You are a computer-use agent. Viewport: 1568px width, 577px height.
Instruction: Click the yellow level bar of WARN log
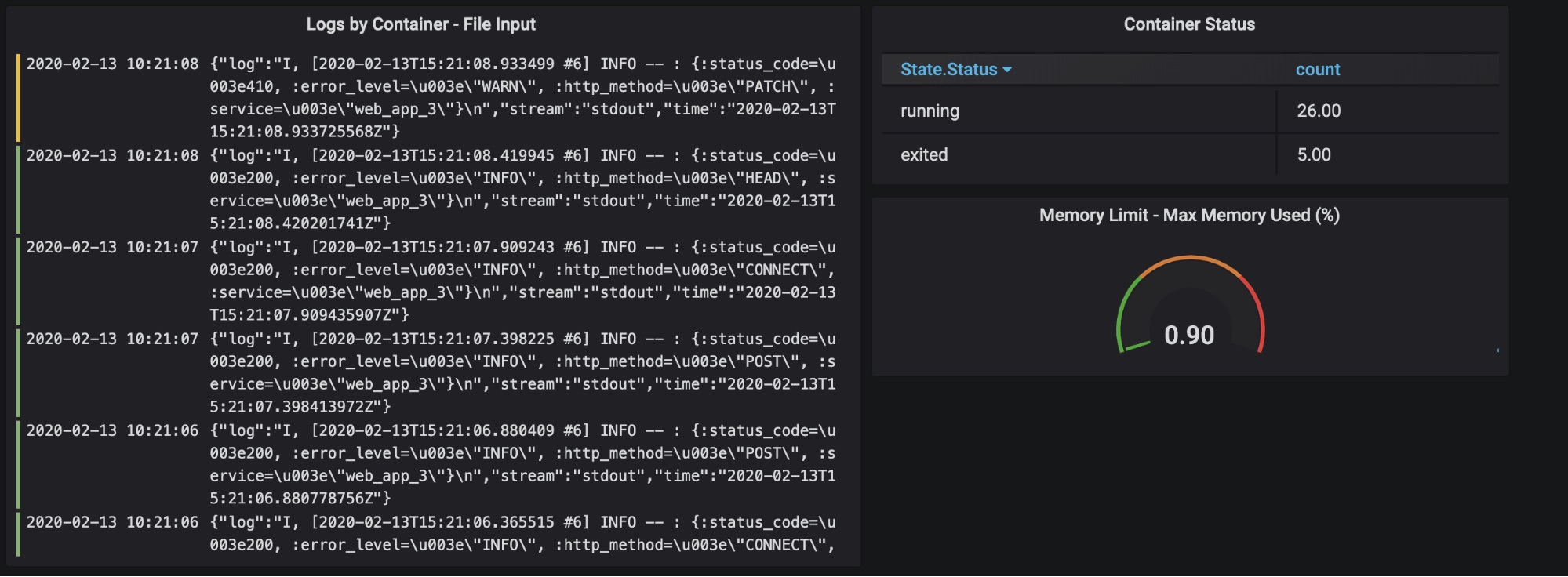pos(18,97)
